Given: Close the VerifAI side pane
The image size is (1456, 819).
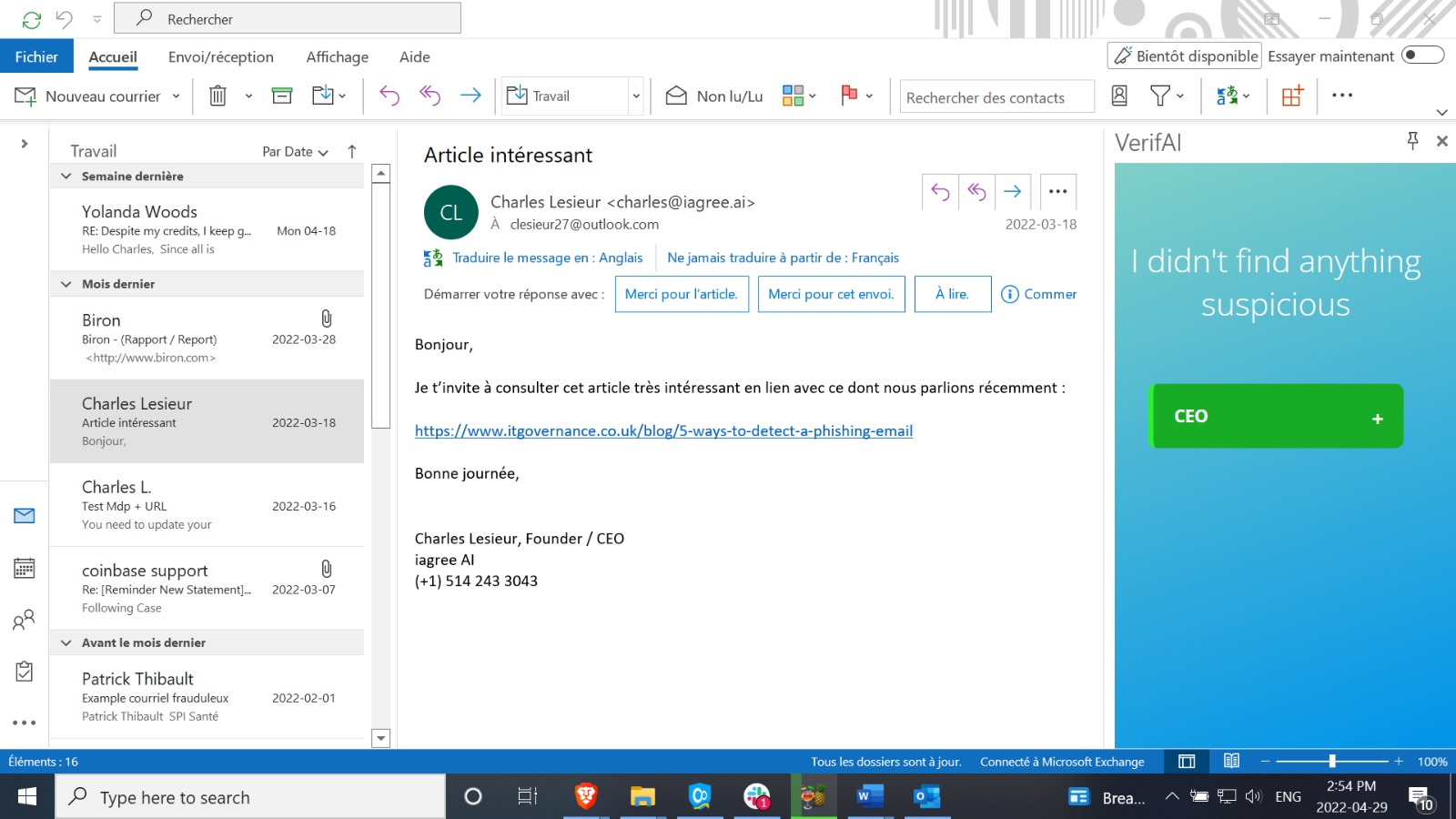Looking at the screenshot, I should pos(1442,141).
